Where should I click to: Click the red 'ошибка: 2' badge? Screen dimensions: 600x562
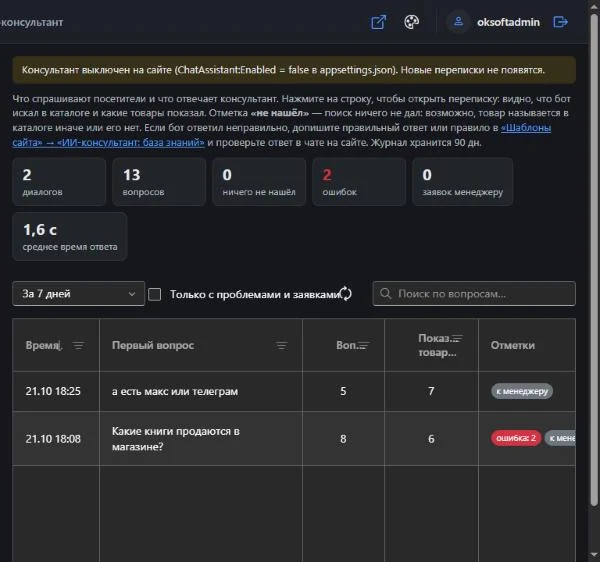[x=516, y=438]
